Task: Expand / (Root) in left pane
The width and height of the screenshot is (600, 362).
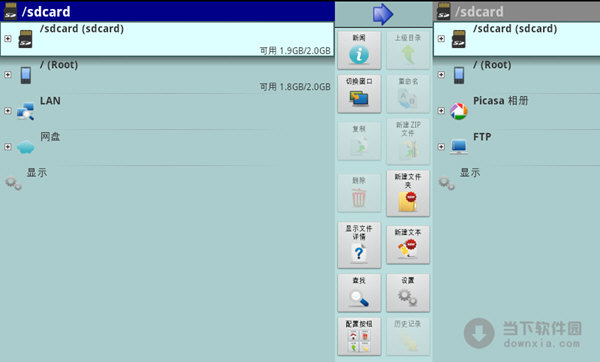Action: coord(8,75)
